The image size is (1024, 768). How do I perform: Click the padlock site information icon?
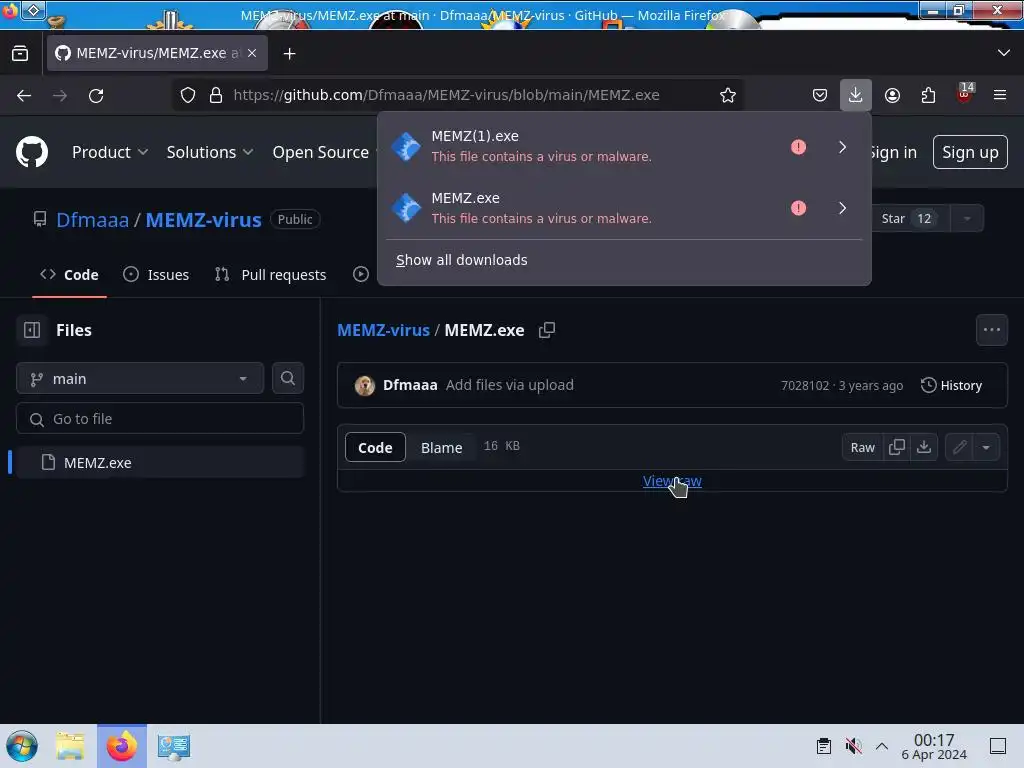(x=216, y=95)
